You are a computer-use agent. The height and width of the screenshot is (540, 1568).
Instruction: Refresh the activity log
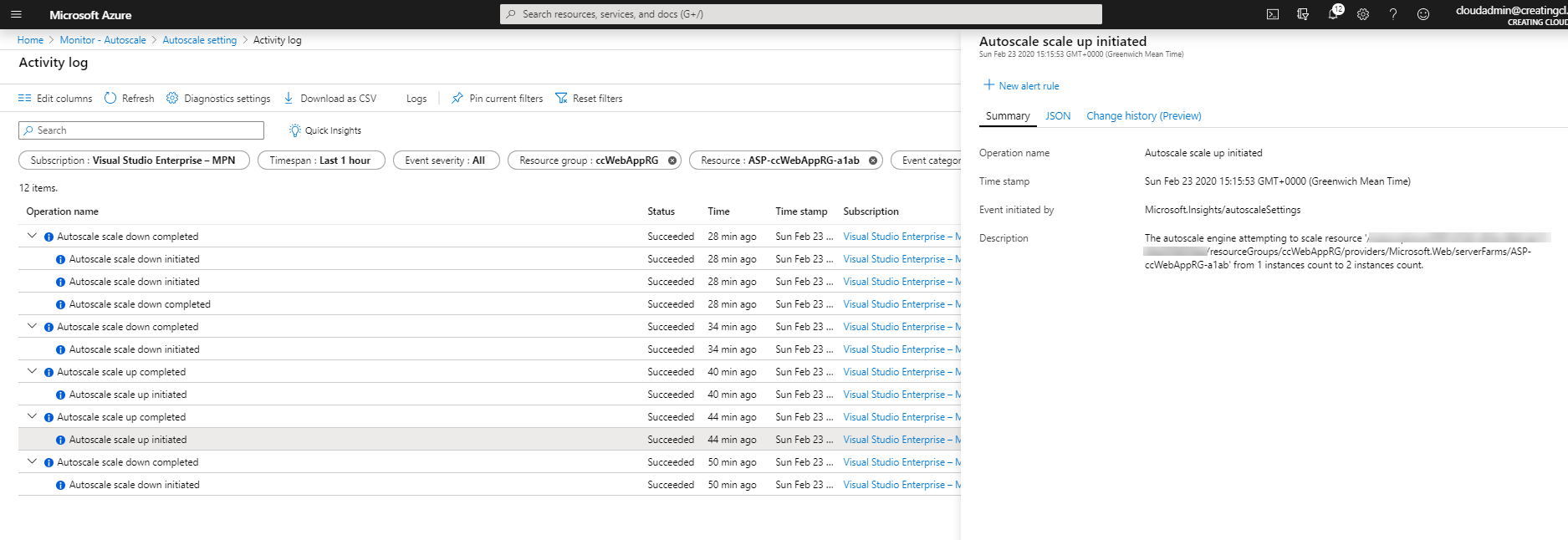click(129, 99)
